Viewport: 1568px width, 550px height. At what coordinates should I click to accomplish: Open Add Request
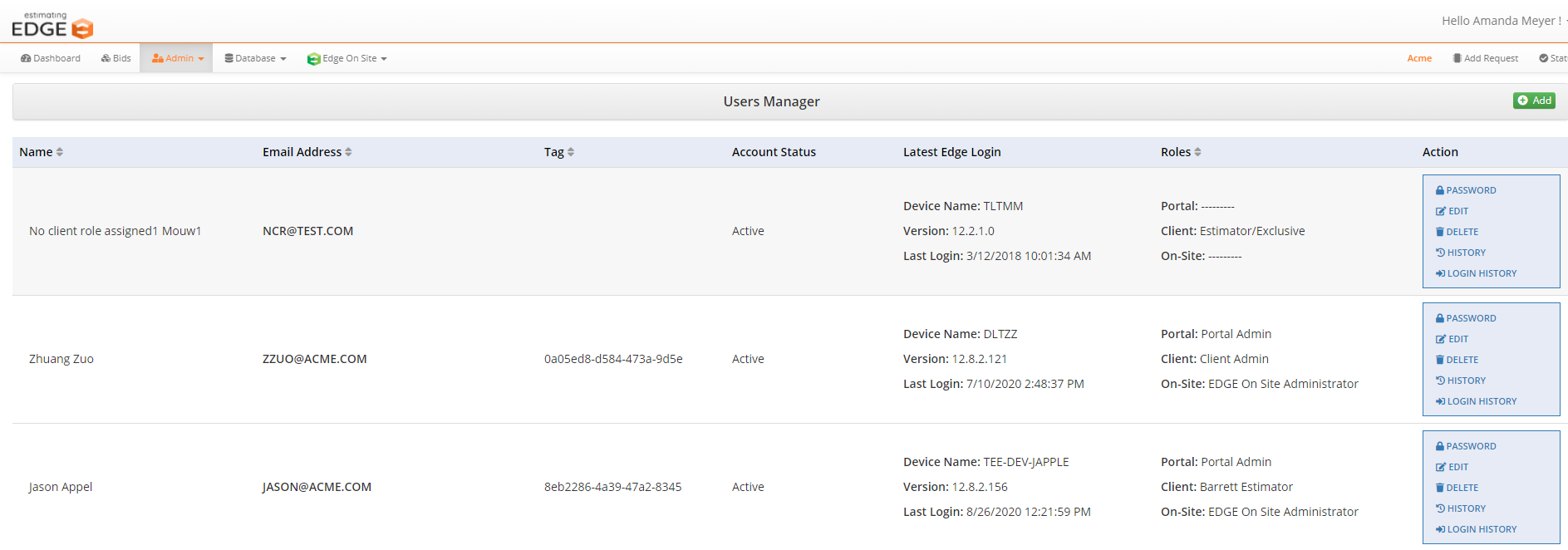1485,58
